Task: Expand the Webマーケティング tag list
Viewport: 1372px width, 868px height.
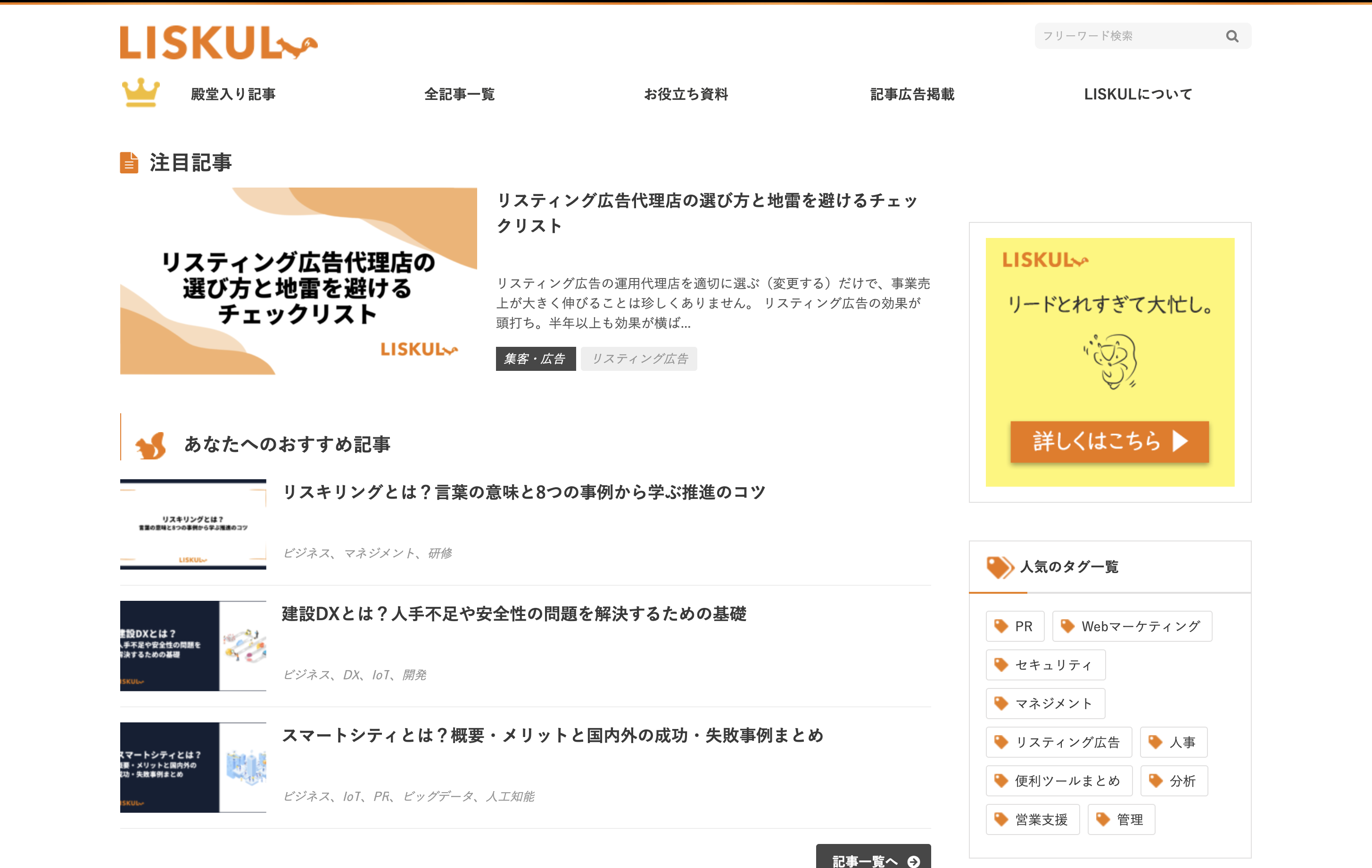Action: pyautogui.click(x=1132, y=626)
